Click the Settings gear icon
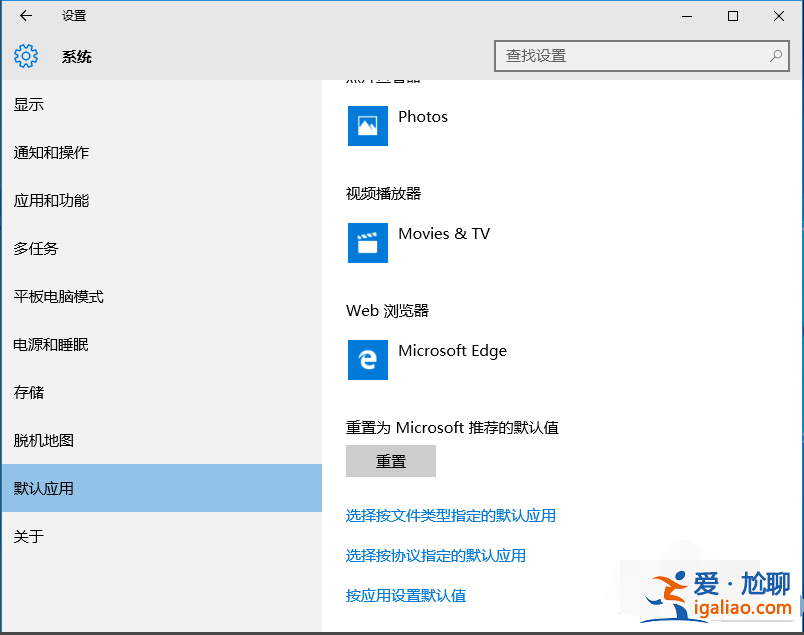 (25, 56)
